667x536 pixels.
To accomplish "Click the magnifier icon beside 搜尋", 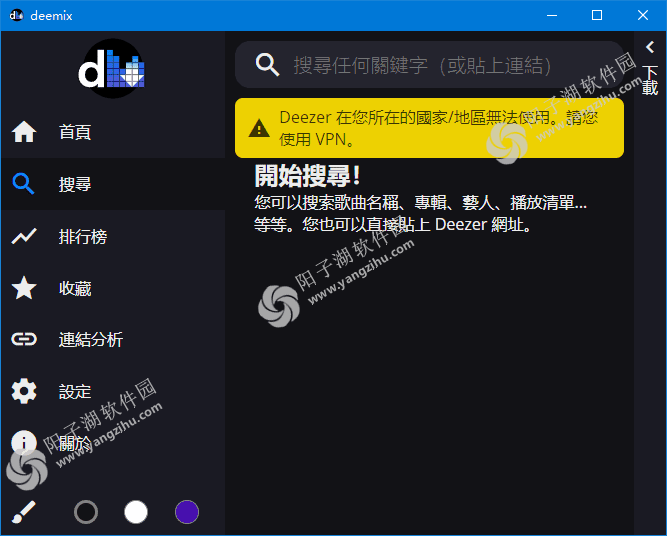I will click(23, 184).
